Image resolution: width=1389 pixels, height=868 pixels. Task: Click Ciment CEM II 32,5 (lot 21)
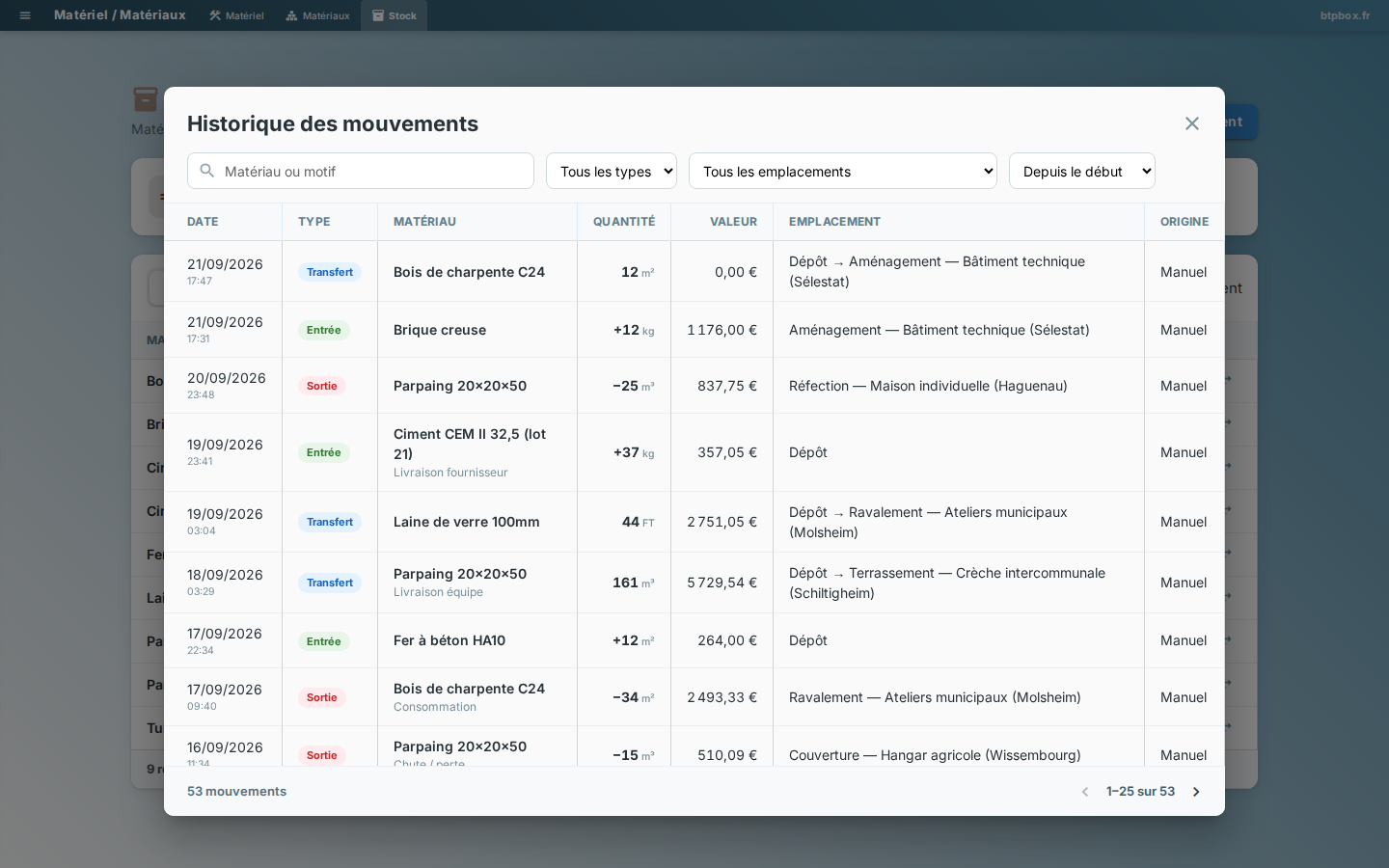click(x=470, y=444)
